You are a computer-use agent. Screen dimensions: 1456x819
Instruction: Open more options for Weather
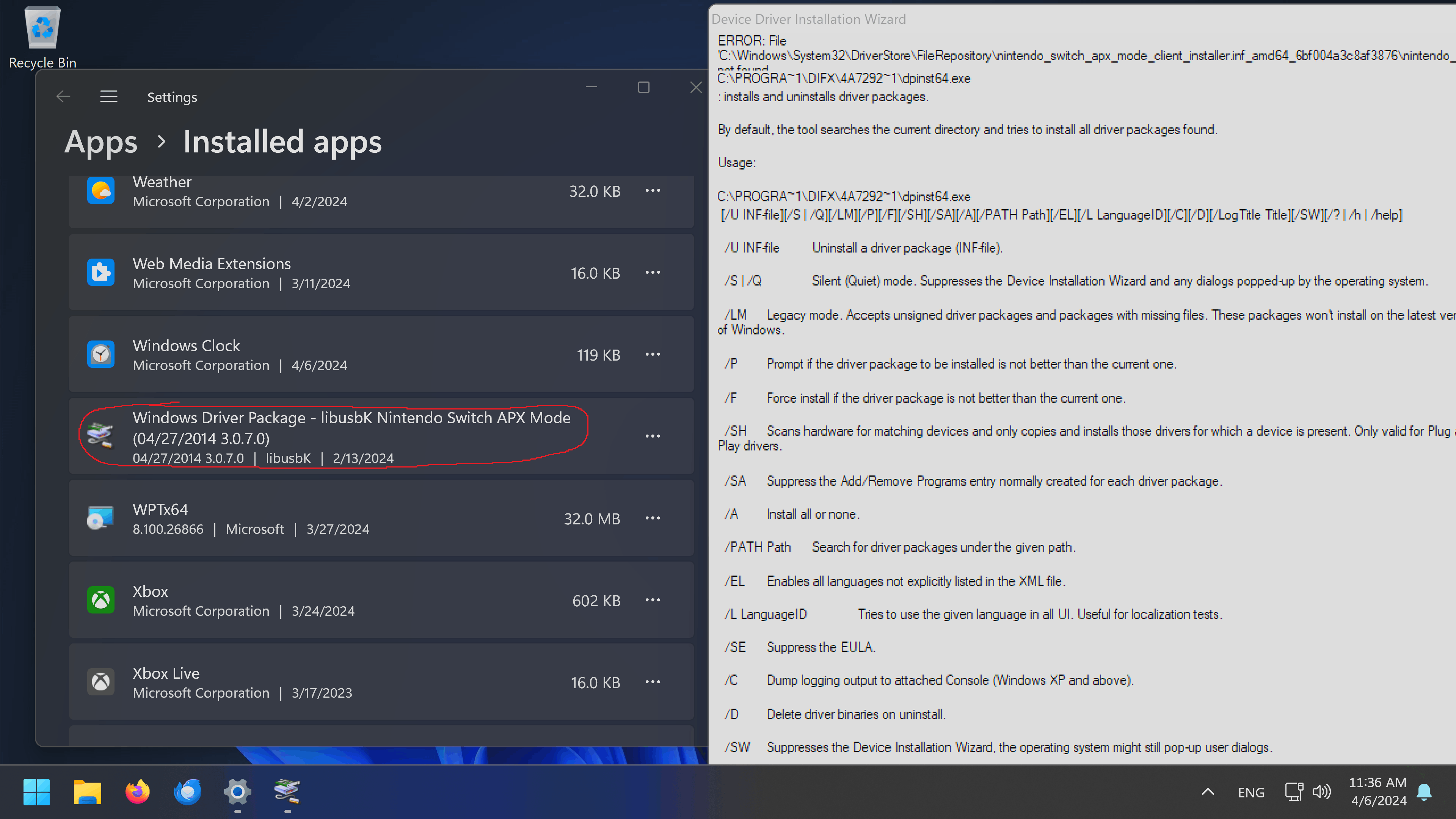pos(652,191)
